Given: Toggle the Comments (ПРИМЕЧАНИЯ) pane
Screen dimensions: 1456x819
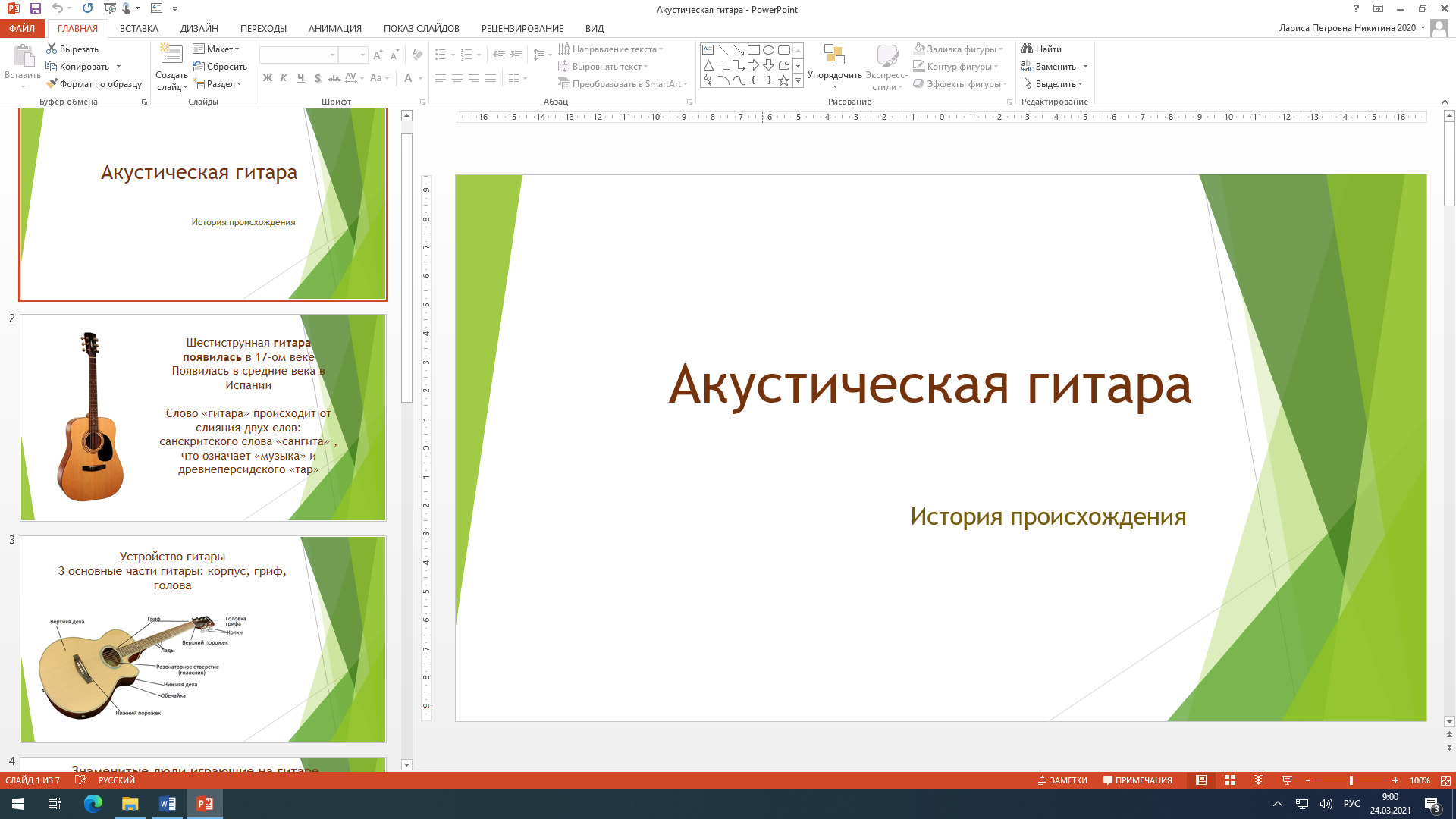Looking at the screenshot, I should click(x=1137, y=780).
